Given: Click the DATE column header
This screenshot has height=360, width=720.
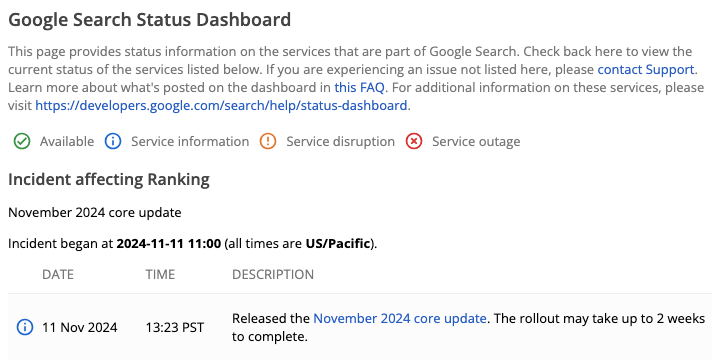Looking at the screenshot, I should coord(58,275).
